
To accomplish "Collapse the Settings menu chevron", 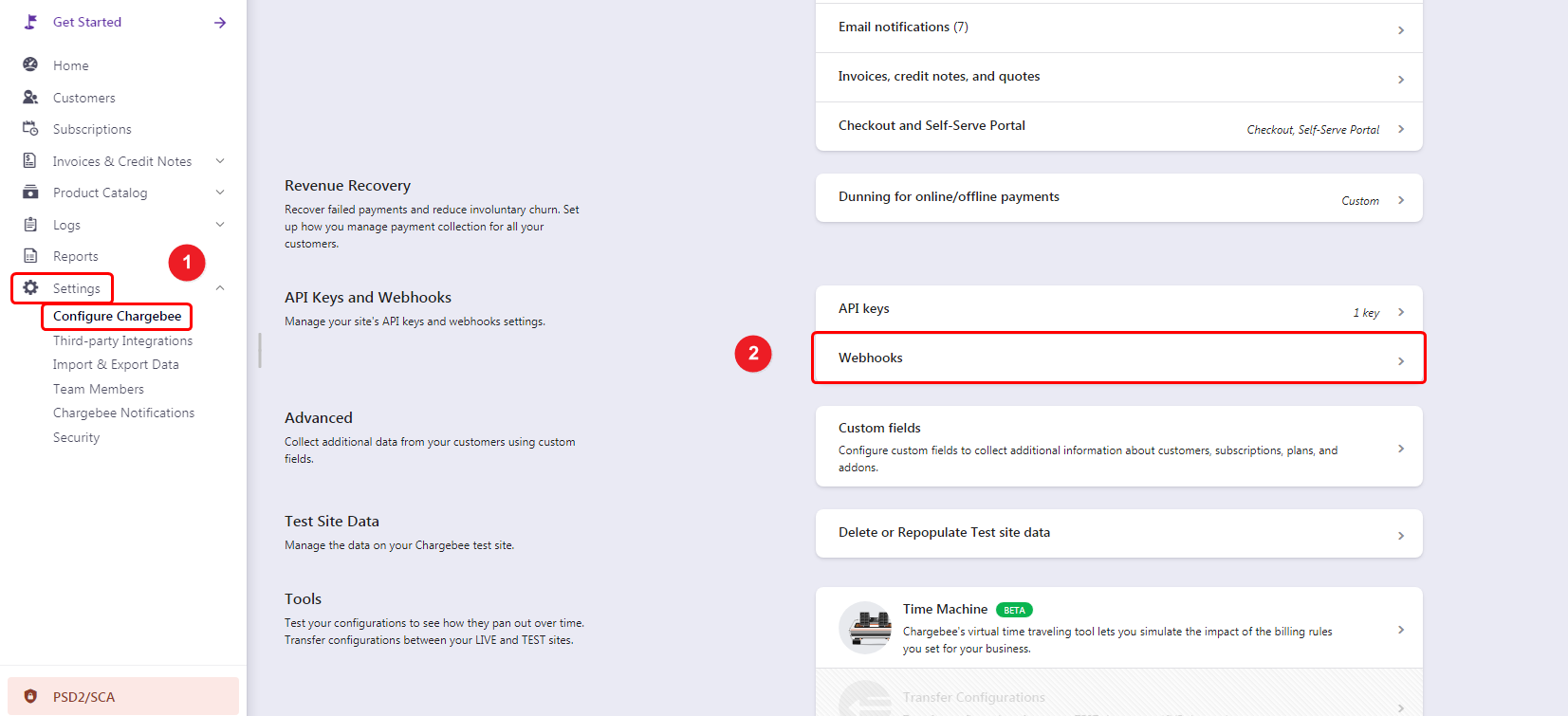I will [220, 287].
